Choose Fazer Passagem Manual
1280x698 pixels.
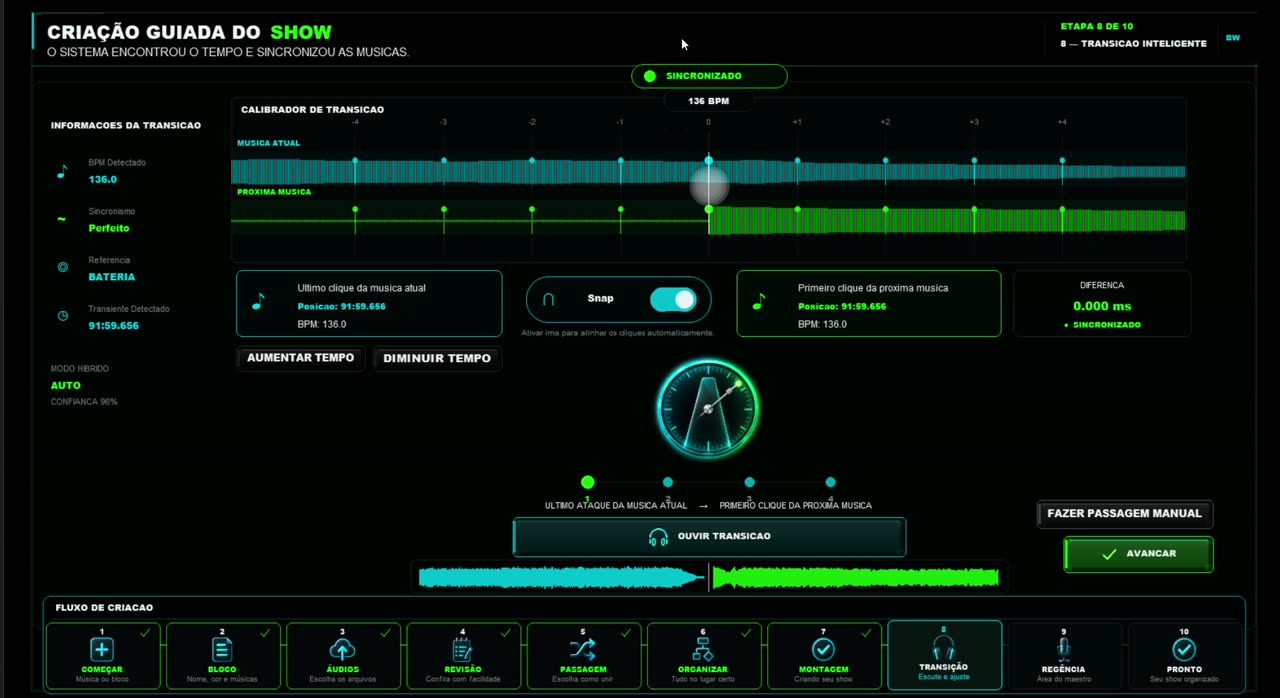(1124, 514)
